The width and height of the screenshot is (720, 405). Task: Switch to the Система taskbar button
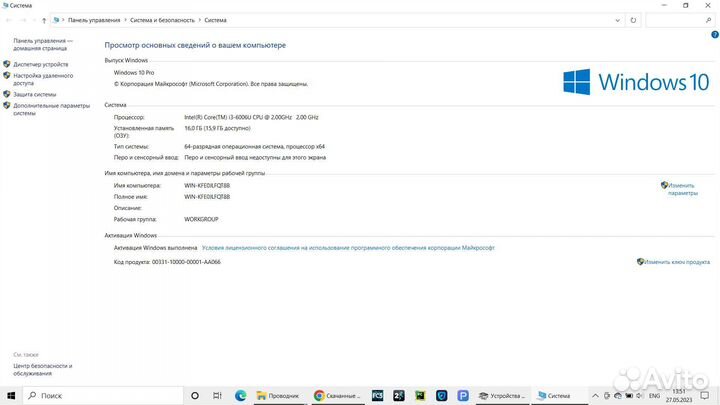(559, 395)
